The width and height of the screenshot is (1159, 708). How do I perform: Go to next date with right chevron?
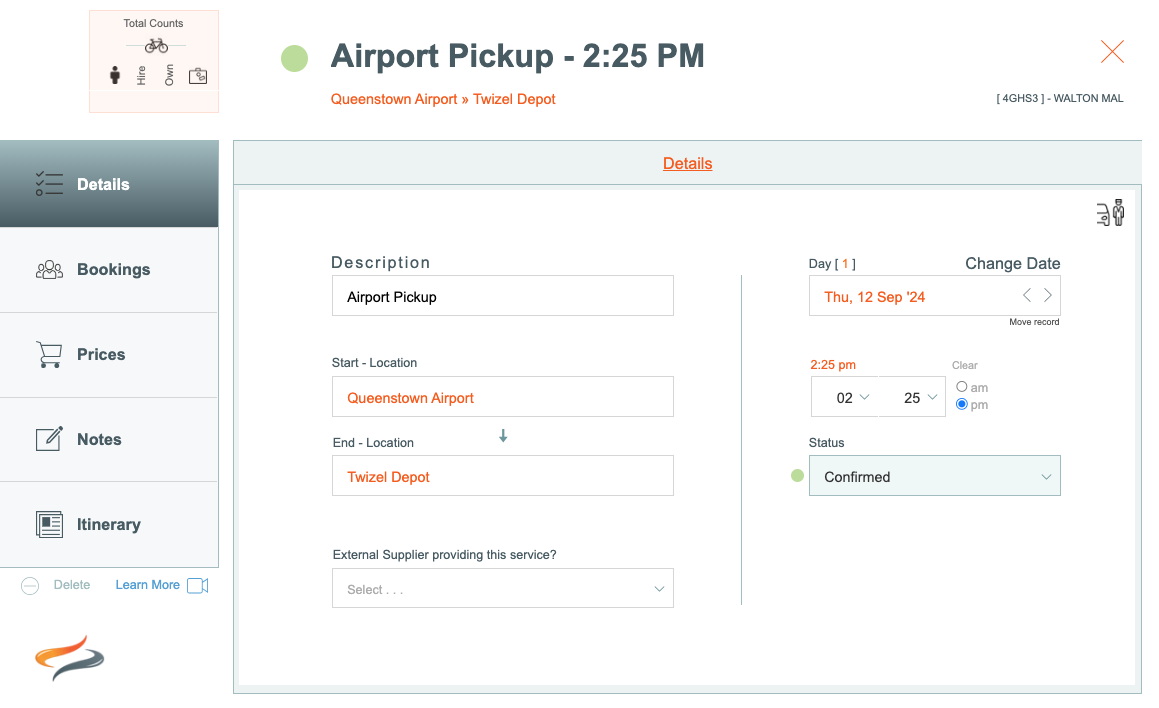1047,296
